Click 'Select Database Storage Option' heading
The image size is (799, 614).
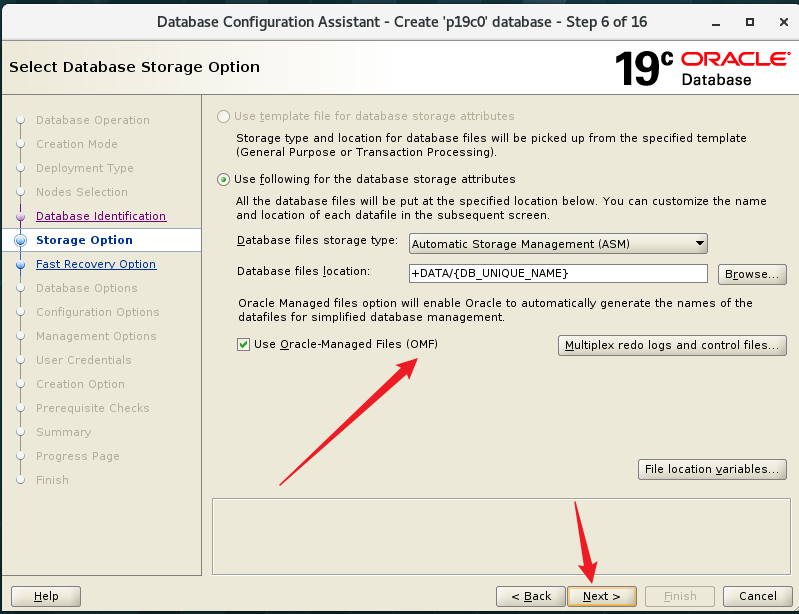pyautogui.click(x=135, y=67)
